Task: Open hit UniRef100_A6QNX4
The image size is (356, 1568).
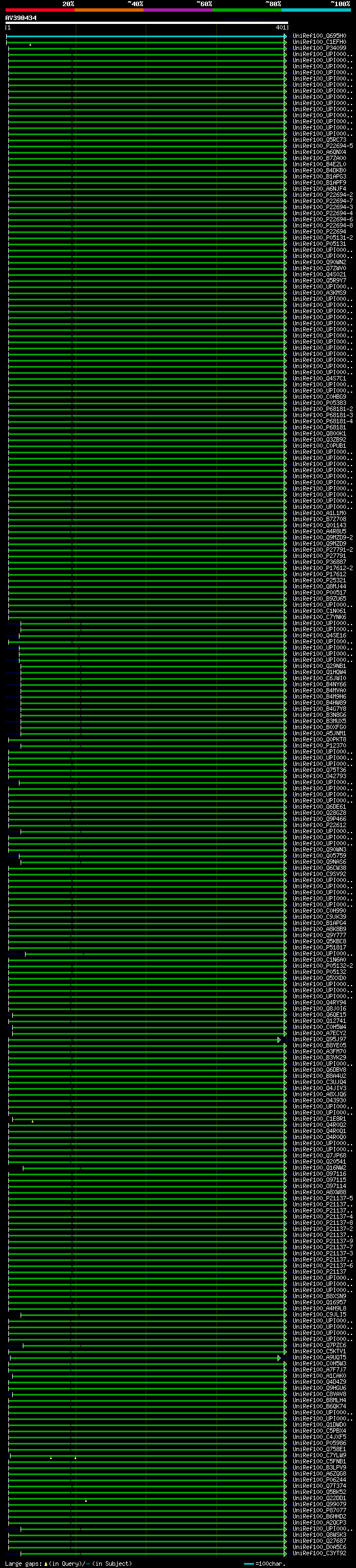Action: (x=319, y=152)
